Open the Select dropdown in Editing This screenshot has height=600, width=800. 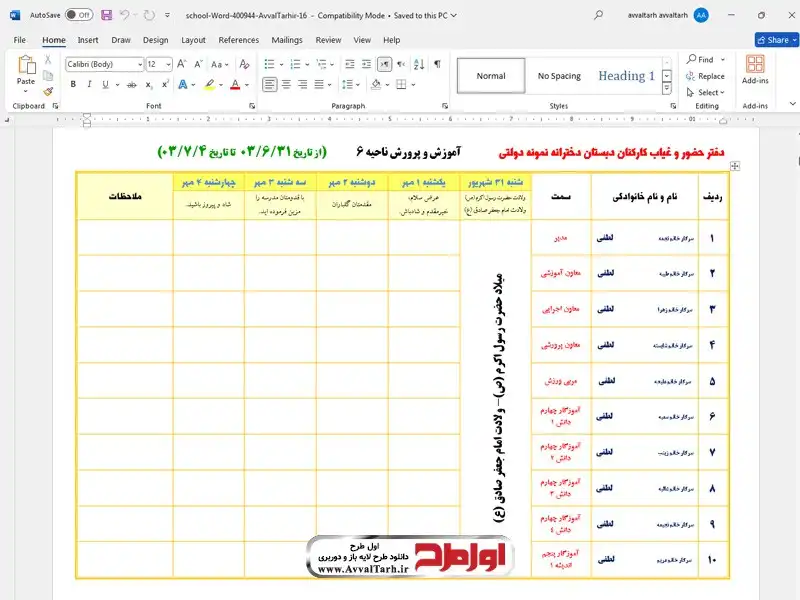(x=706, y=92)
